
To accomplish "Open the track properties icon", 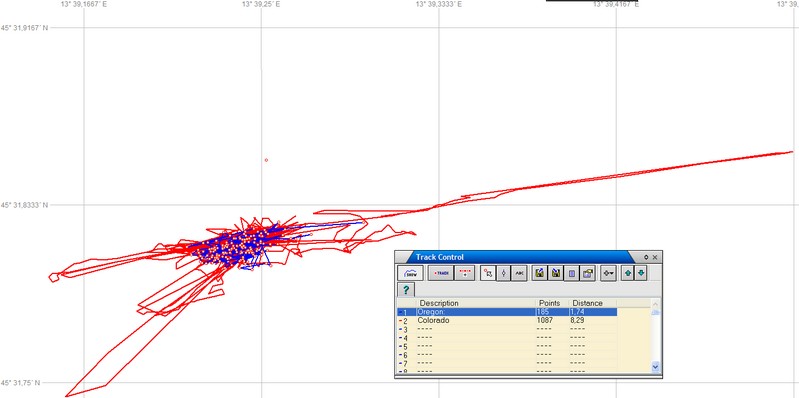I will (572, 273).
